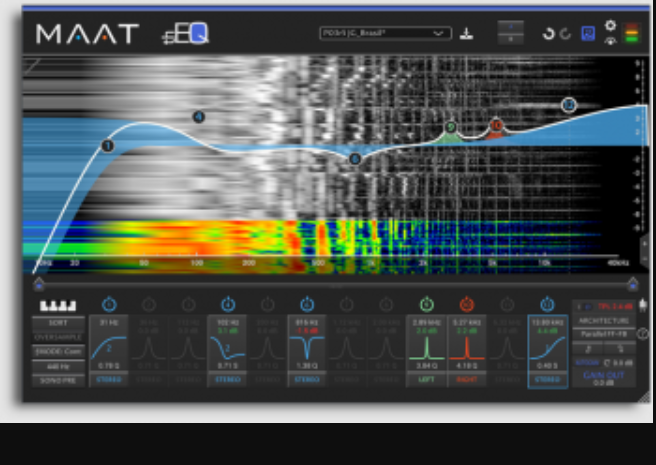Screen dimensions: 656x465
Task: Click the 31 Hz band high-pass curve icon
Action: tap(109, 347)
